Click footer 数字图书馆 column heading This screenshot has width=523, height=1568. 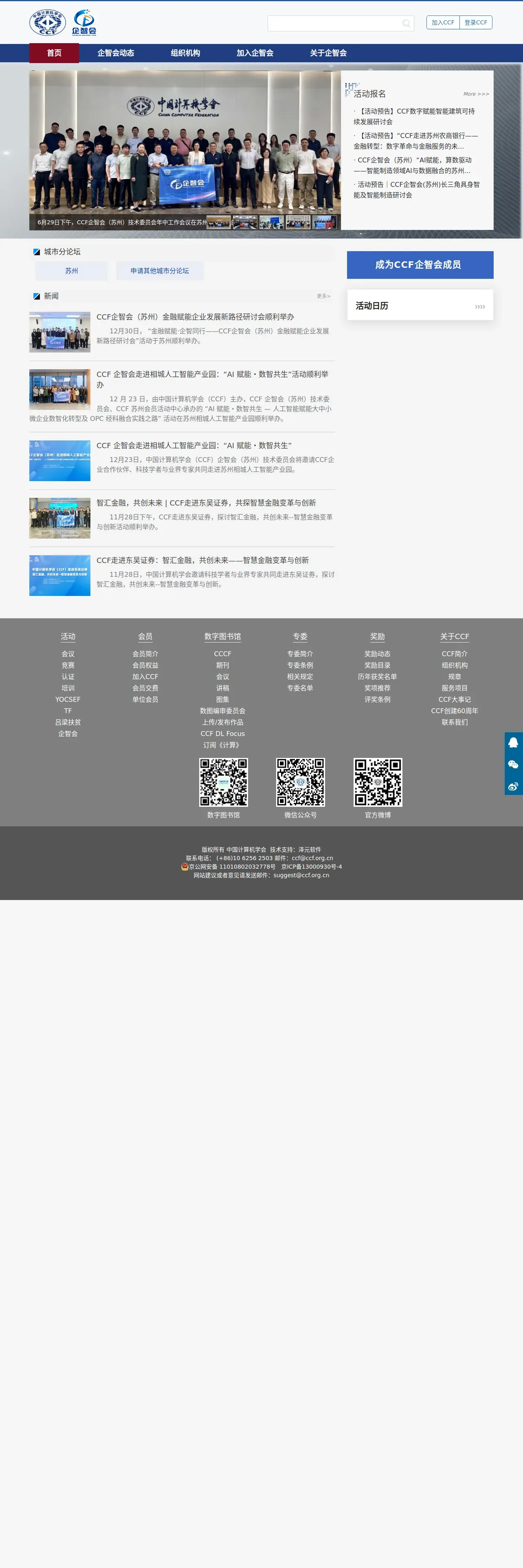pyautogui.click(x=223, y=637)
